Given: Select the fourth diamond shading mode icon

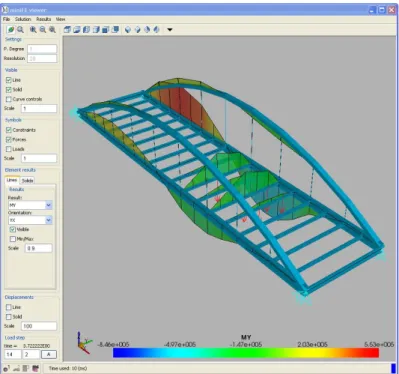Looking at the screenshot, I should click(x=156, y=30).
